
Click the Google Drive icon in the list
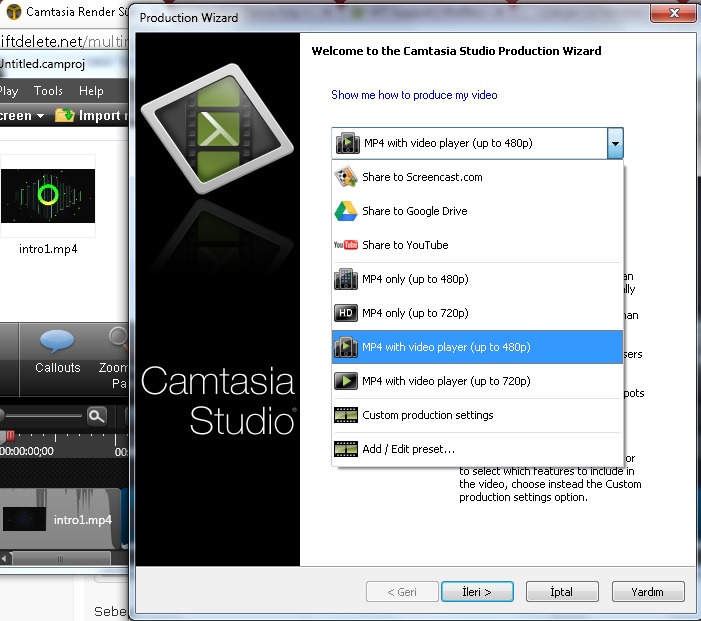pyautogui.click(x=346, y=211)
